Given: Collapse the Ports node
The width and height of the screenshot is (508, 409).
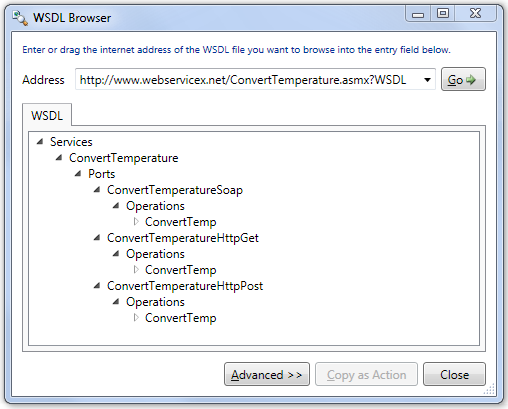Looking at the screenshot, I should pos(78,174).
